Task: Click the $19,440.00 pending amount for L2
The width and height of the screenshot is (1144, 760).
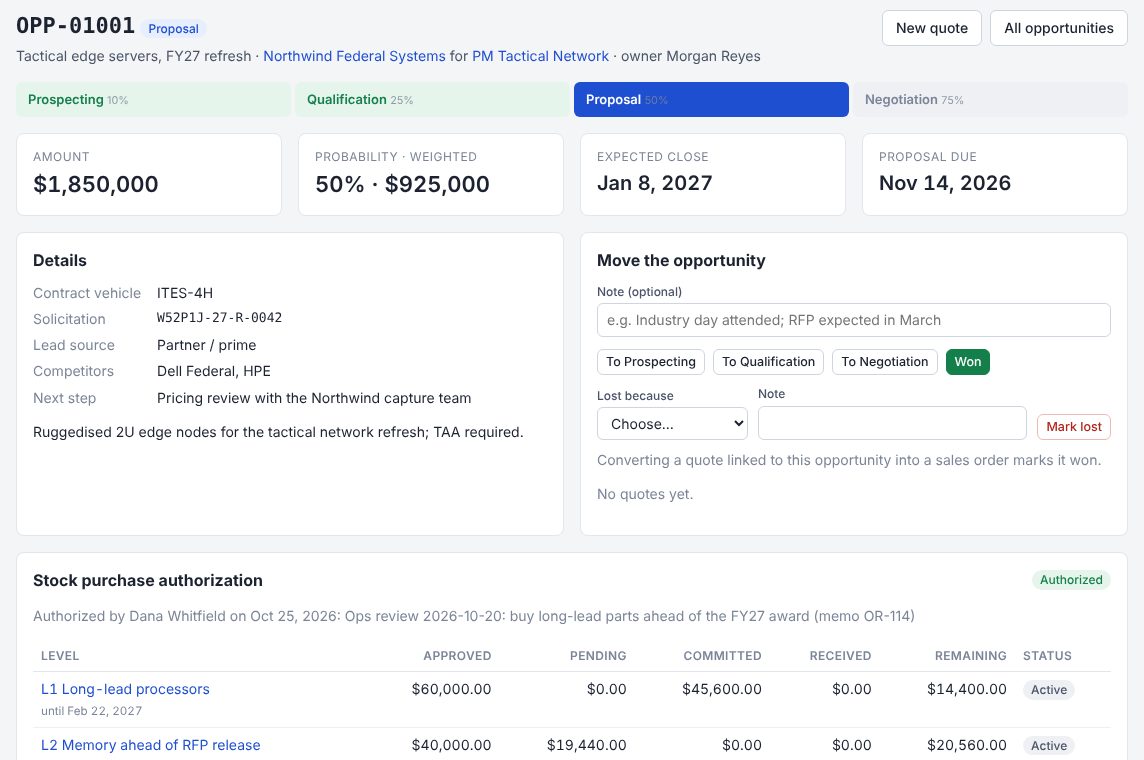Action: pos(587,745)
